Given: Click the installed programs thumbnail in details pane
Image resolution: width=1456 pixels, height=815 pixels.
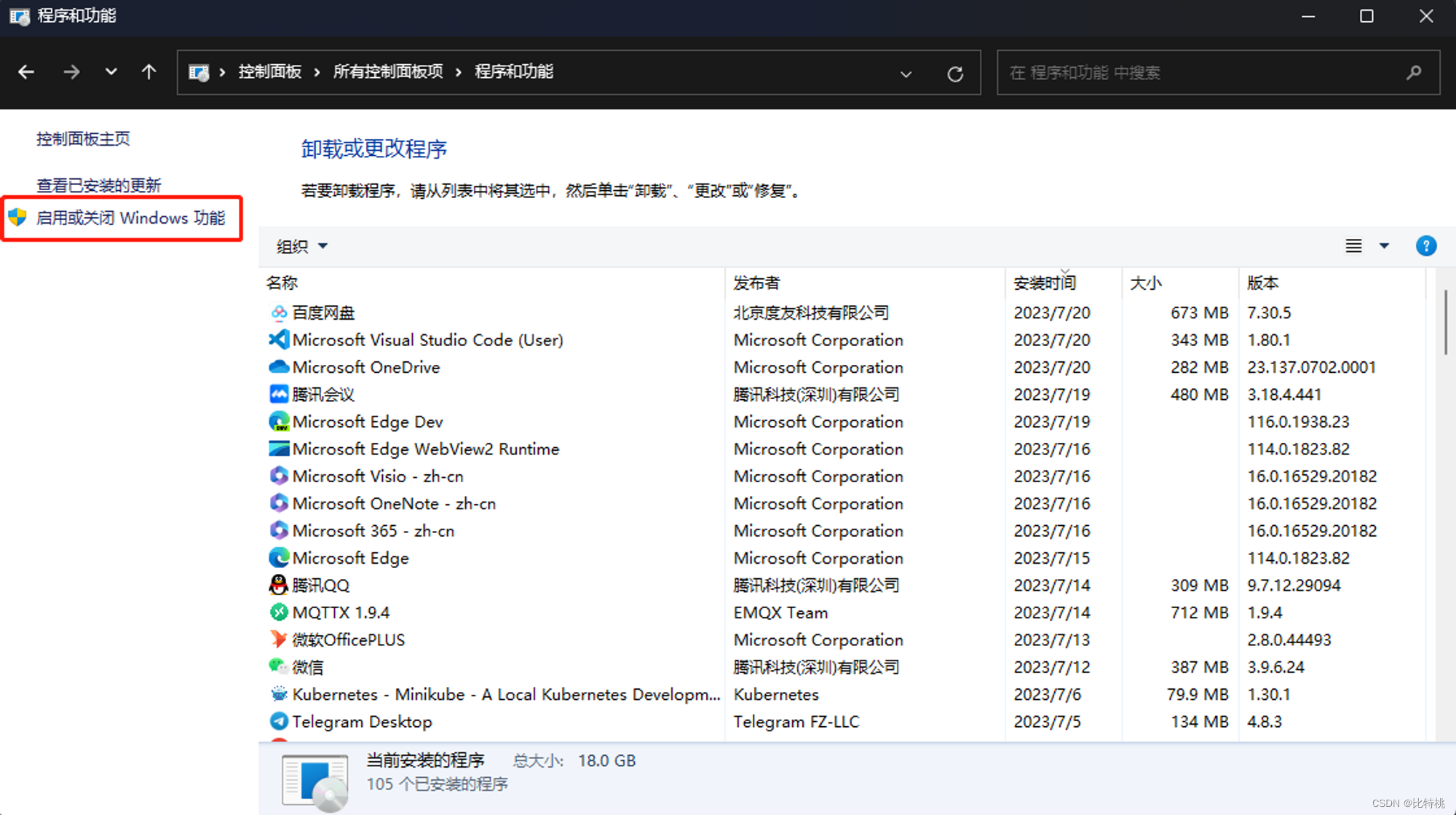Looking at the screenshot, I should [x=315, y=783].
